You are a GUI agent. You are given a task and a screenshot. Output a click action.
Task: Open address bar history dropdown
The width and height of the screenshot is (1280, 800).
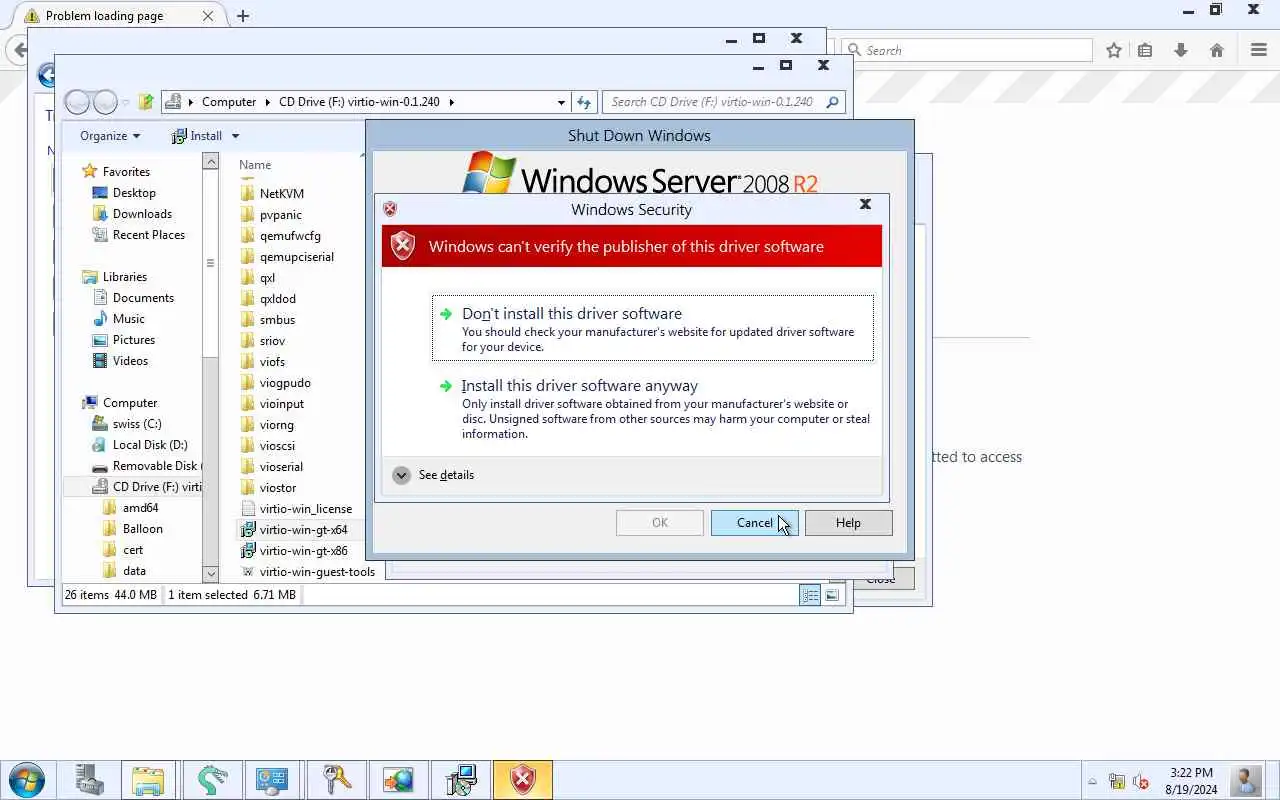561,102
